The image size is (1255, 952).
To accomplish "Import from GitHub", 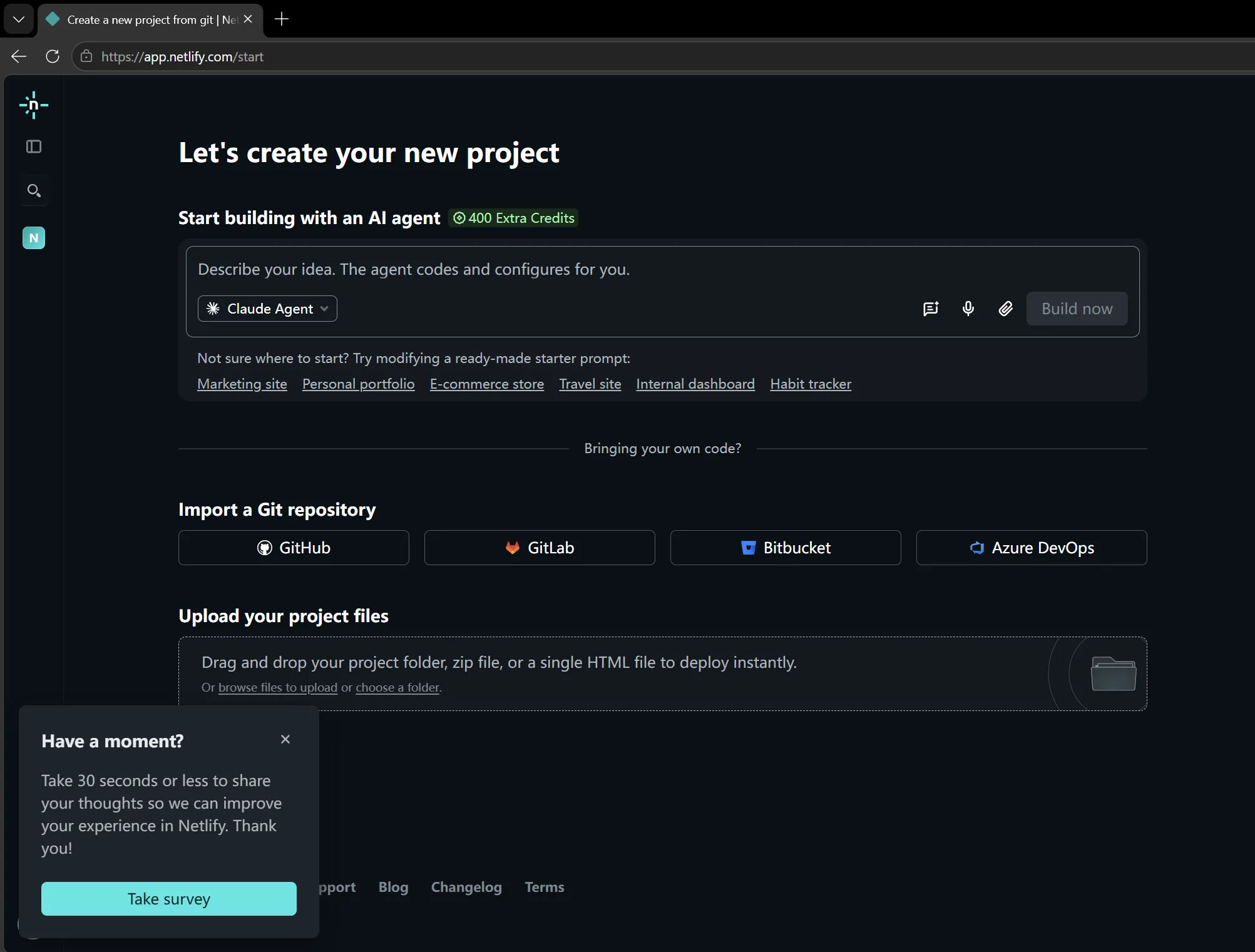I will [x=294, y=548].
